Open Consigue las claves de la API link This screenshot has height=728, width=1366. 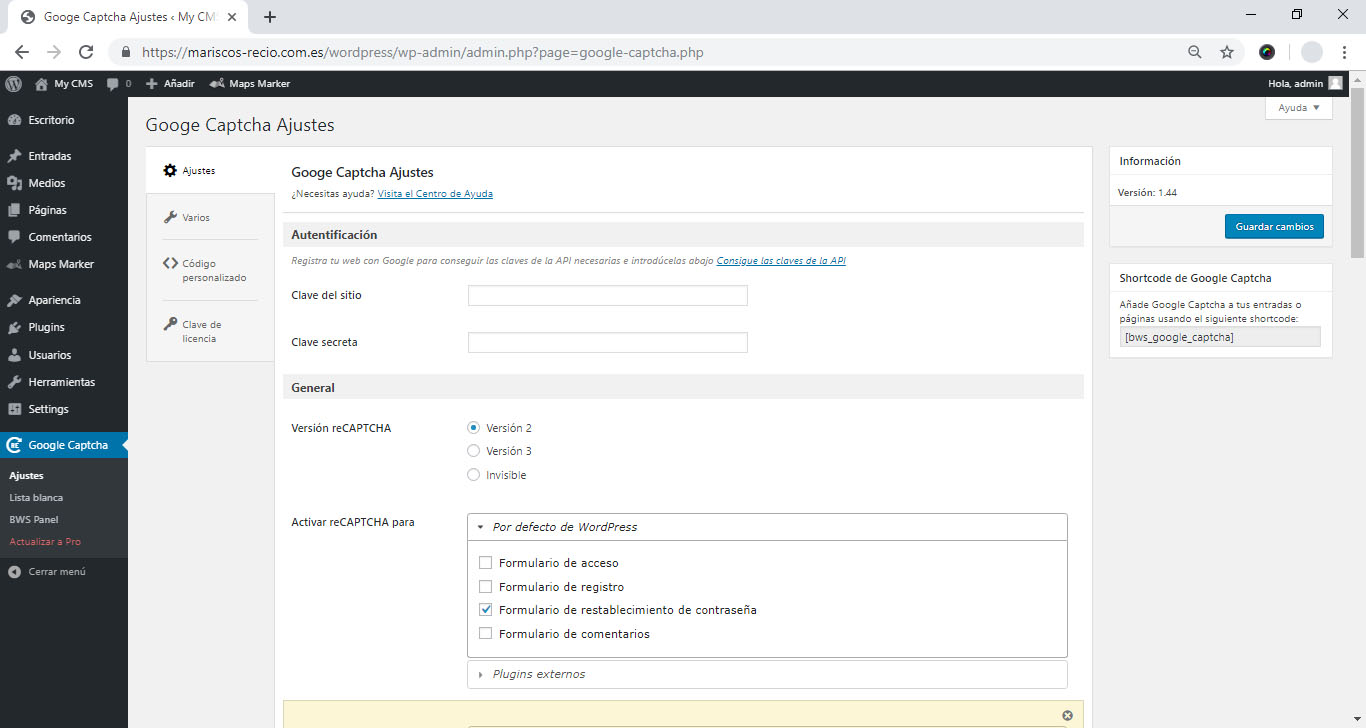click(x=781, y=261)
